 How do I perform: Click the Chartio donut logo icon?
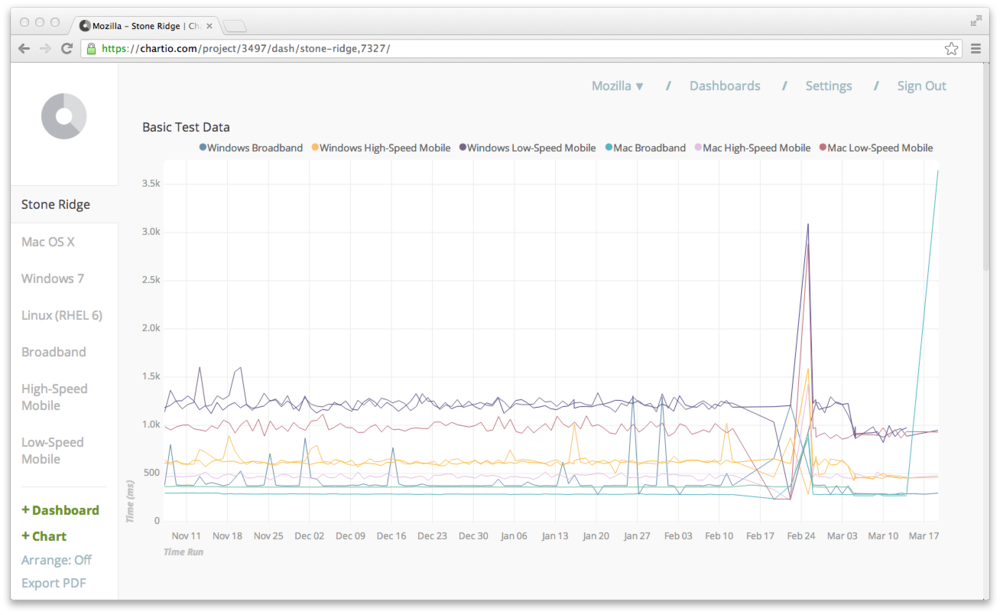click(63, 116)
